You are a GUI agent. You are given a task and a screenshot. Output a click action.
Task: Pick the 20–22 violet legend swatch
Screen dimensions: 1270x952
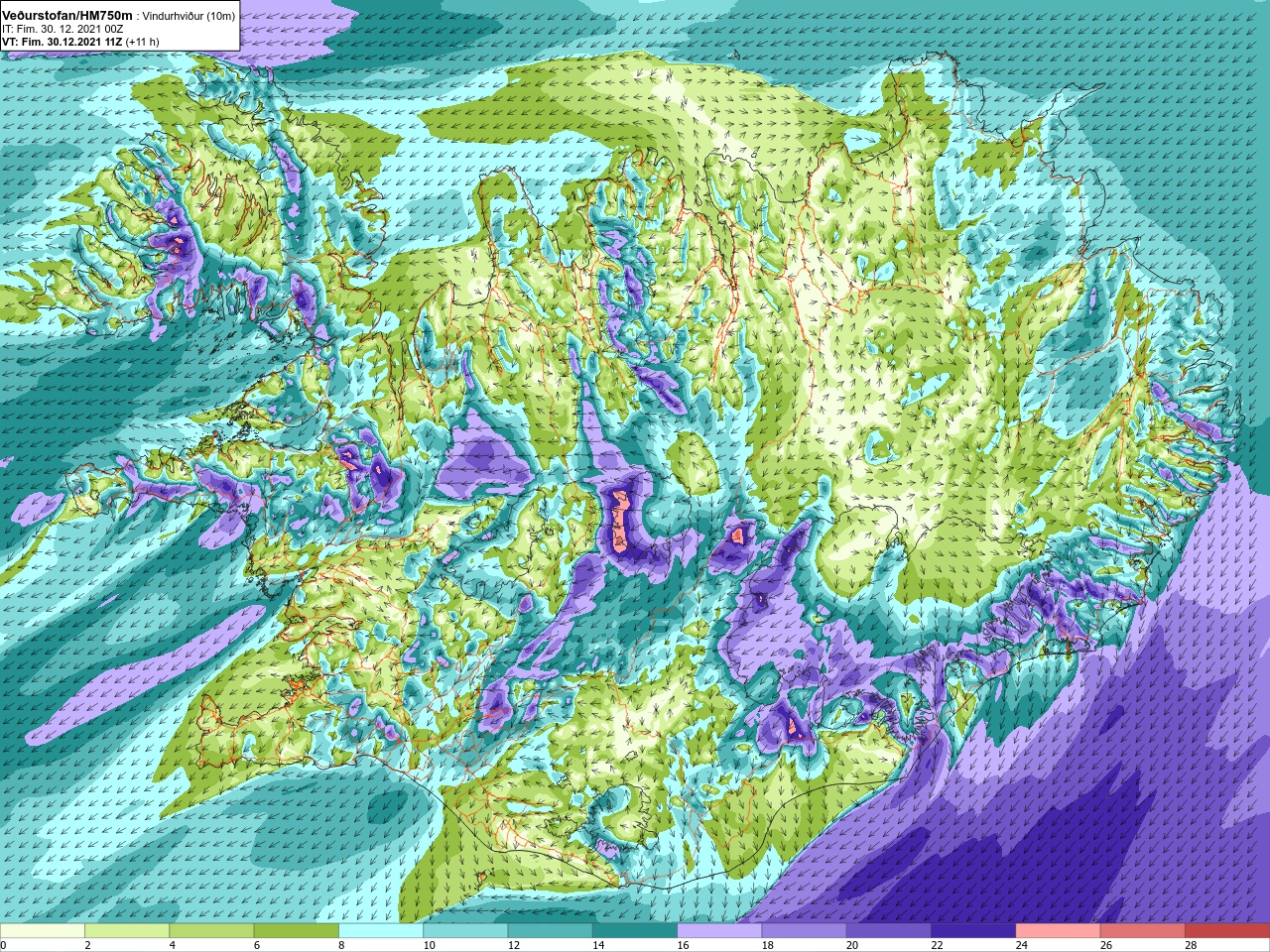889,931
